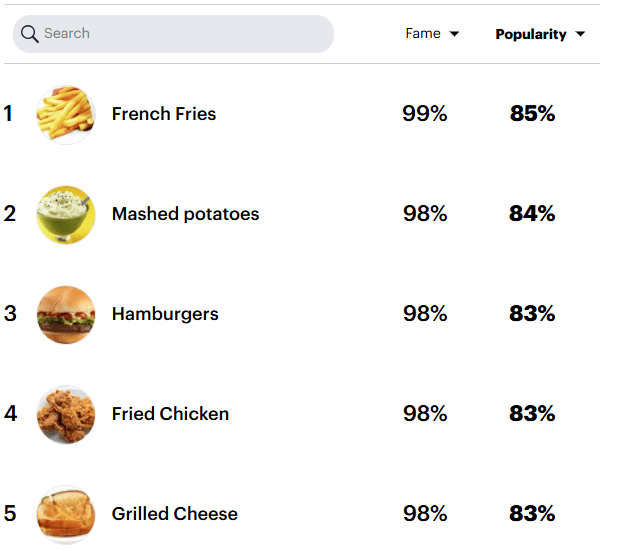The image size is (618, 549).
Task: Go to the Hamburgers page
Action: click(165, 314)
